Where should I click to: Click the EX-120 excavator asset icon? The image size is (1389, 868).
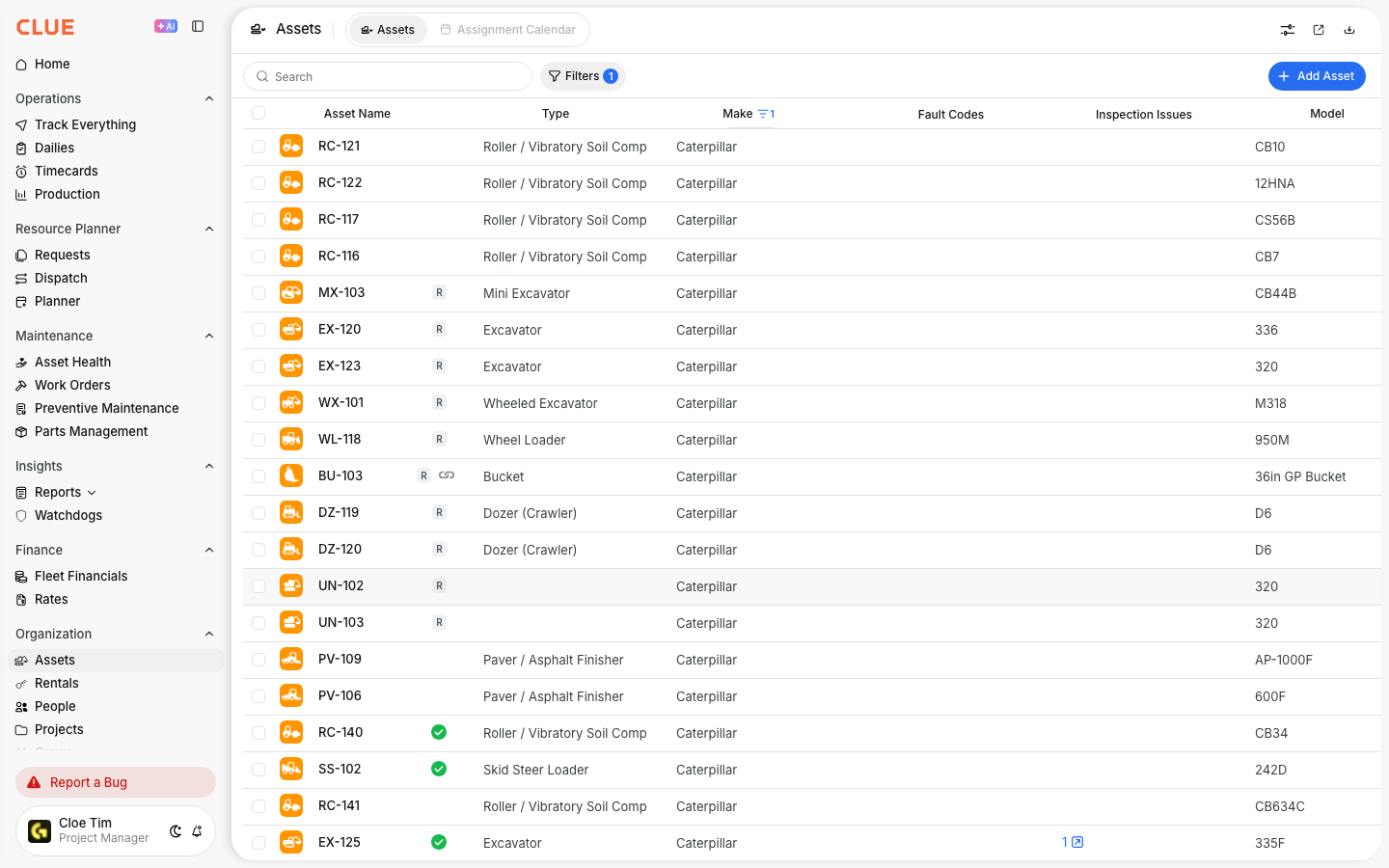(x=291, y=329)
